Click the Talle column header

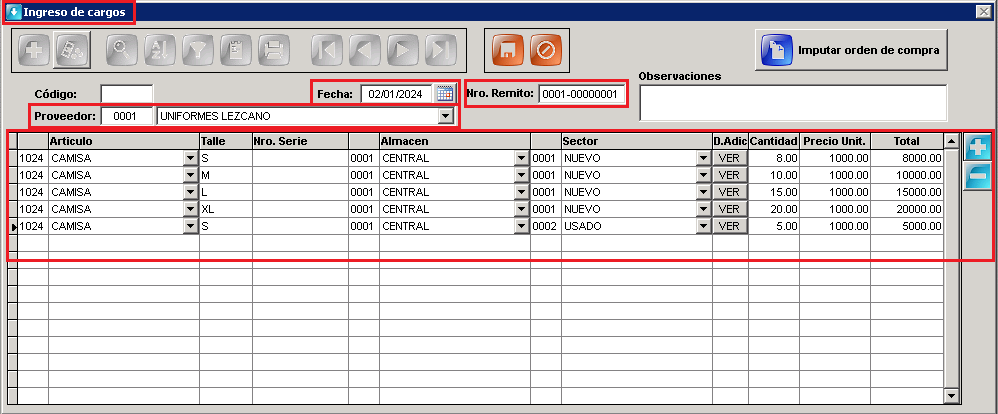click(x=226, y=141)
